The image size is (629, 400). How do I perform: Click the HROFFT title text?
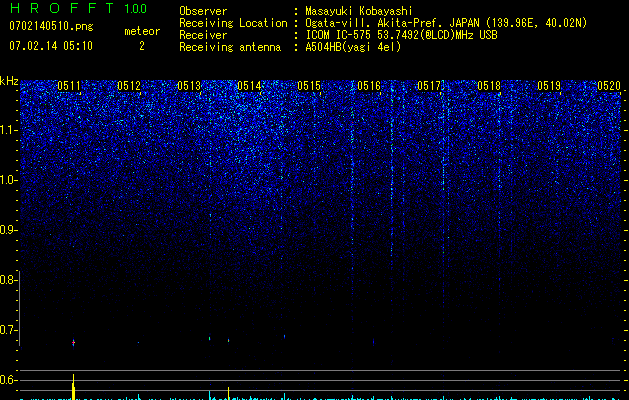click(62, 8)
